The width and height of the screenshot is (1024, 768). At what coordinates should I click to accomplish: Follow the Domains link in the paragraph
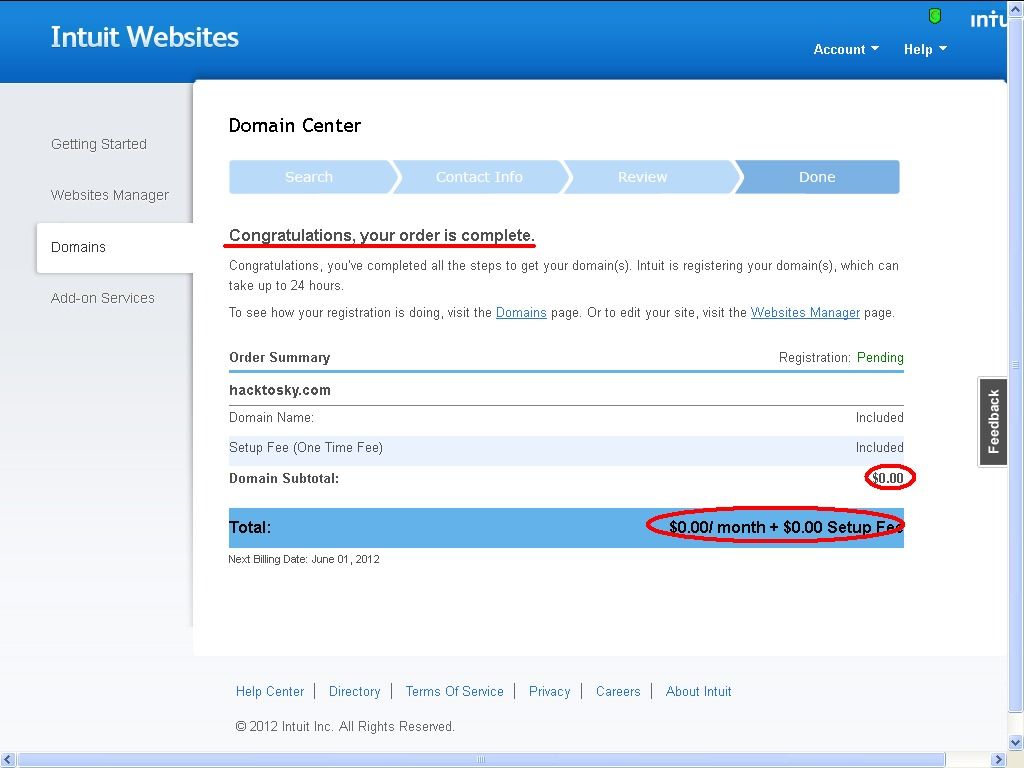(521, 312)
